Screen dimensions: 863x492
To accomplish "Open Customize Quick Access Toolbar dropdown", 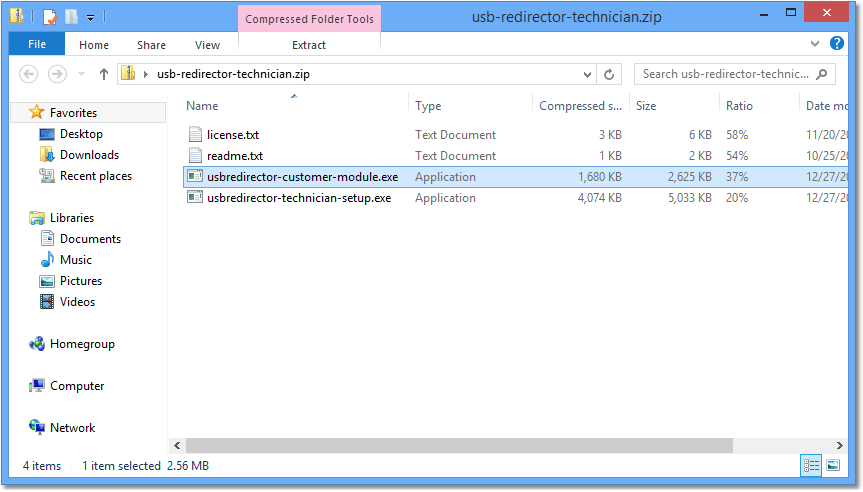I will (x=90, y=18).
